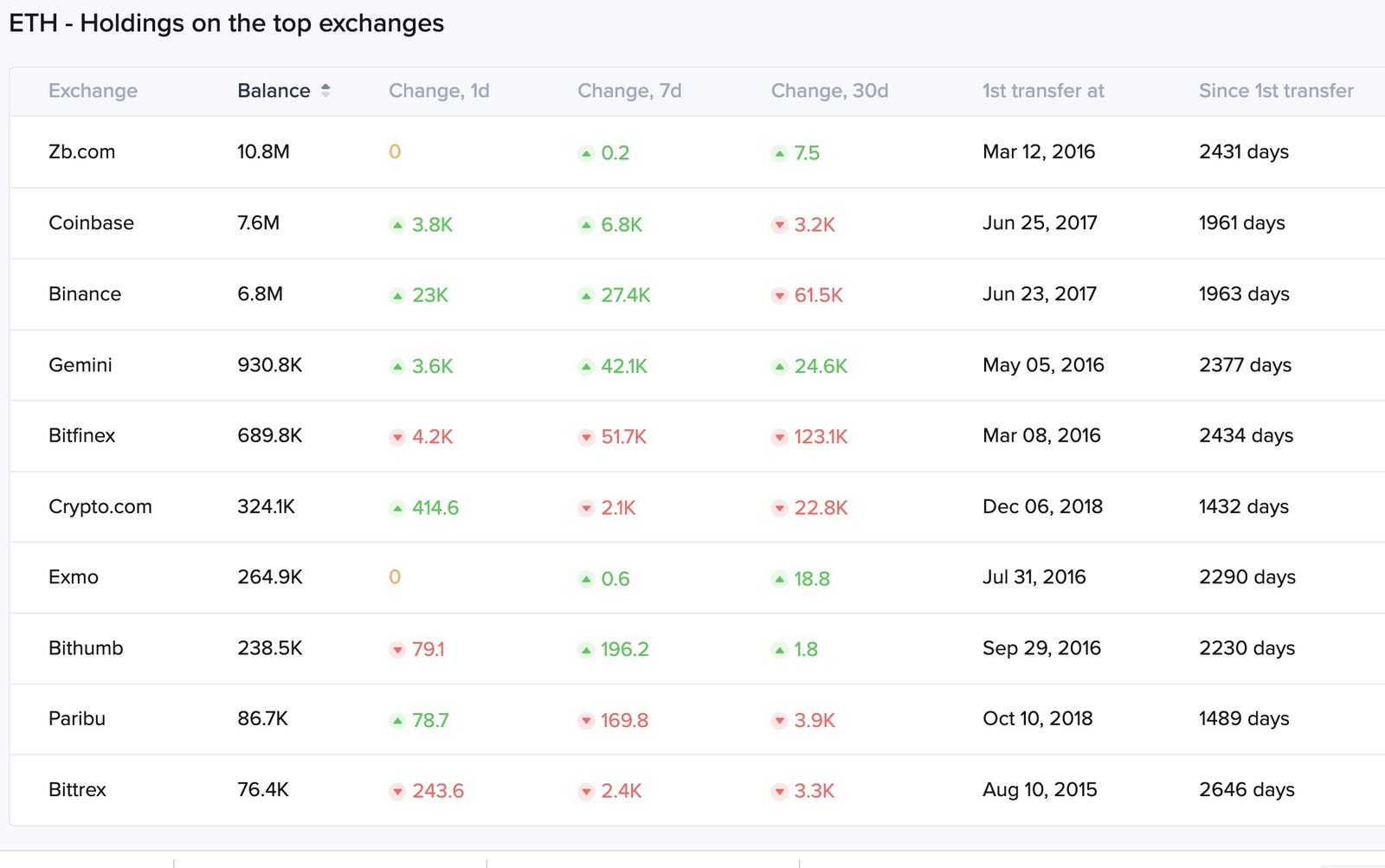Click 2431 days for Zb.com
This screenshot has width=1385, height=868.
coord(1244,151)
